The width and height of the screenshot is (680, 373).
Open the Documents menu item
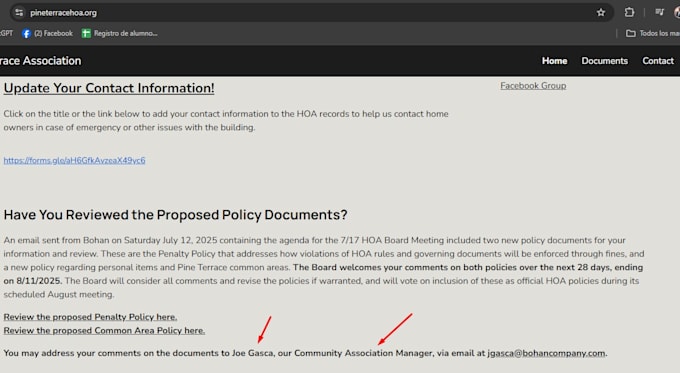point(605,61)
